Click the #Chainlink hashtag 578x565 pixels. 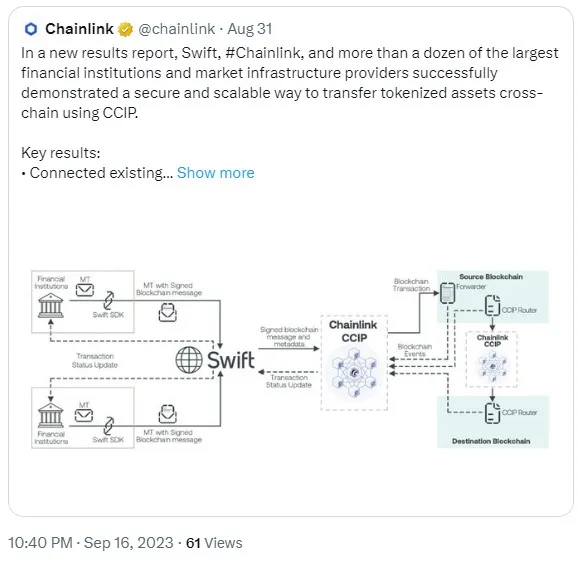pyautogui.click(x=264, y=53)
